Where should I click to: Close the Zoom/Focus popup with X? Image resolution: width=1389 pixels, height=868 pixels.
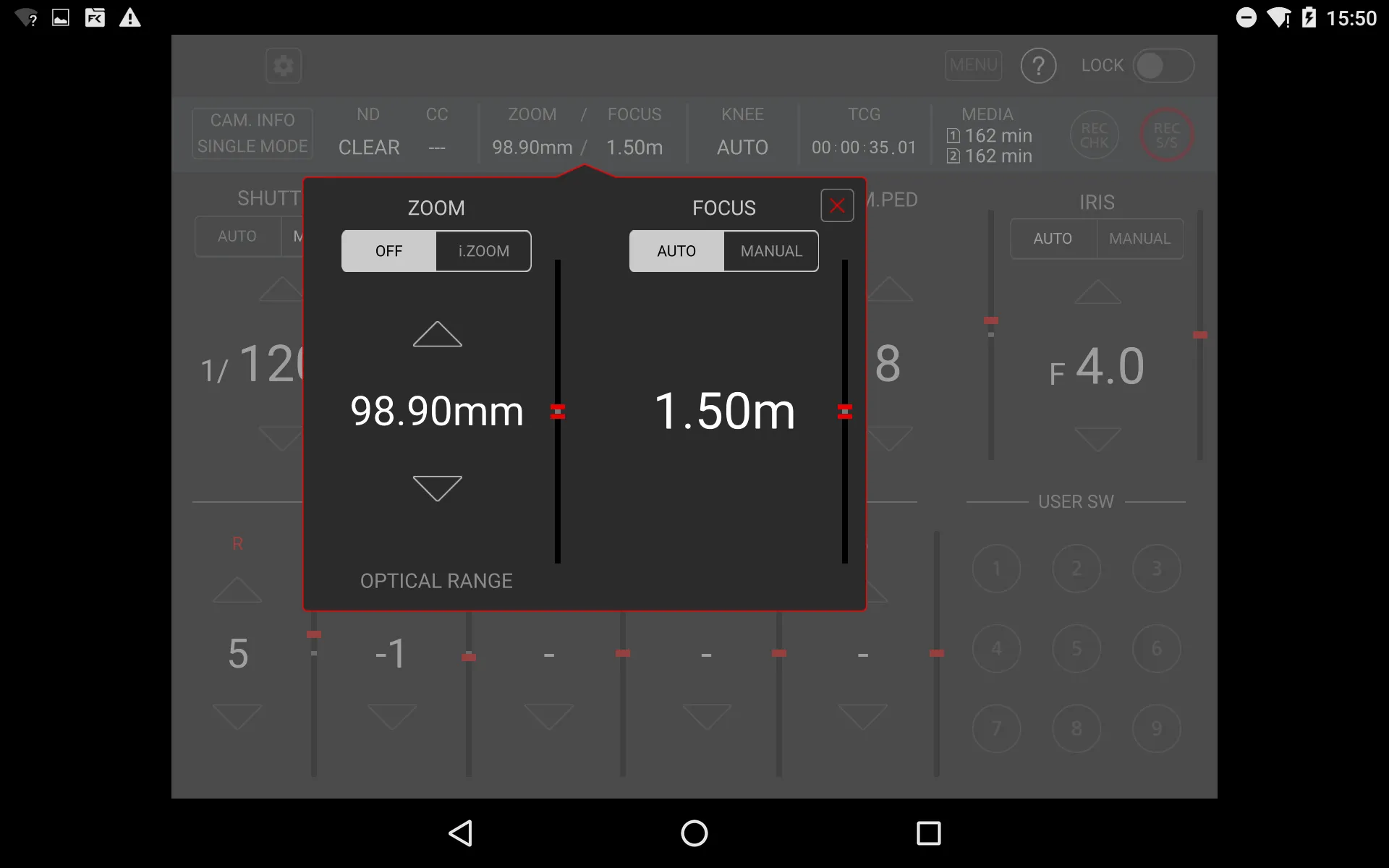837,206
